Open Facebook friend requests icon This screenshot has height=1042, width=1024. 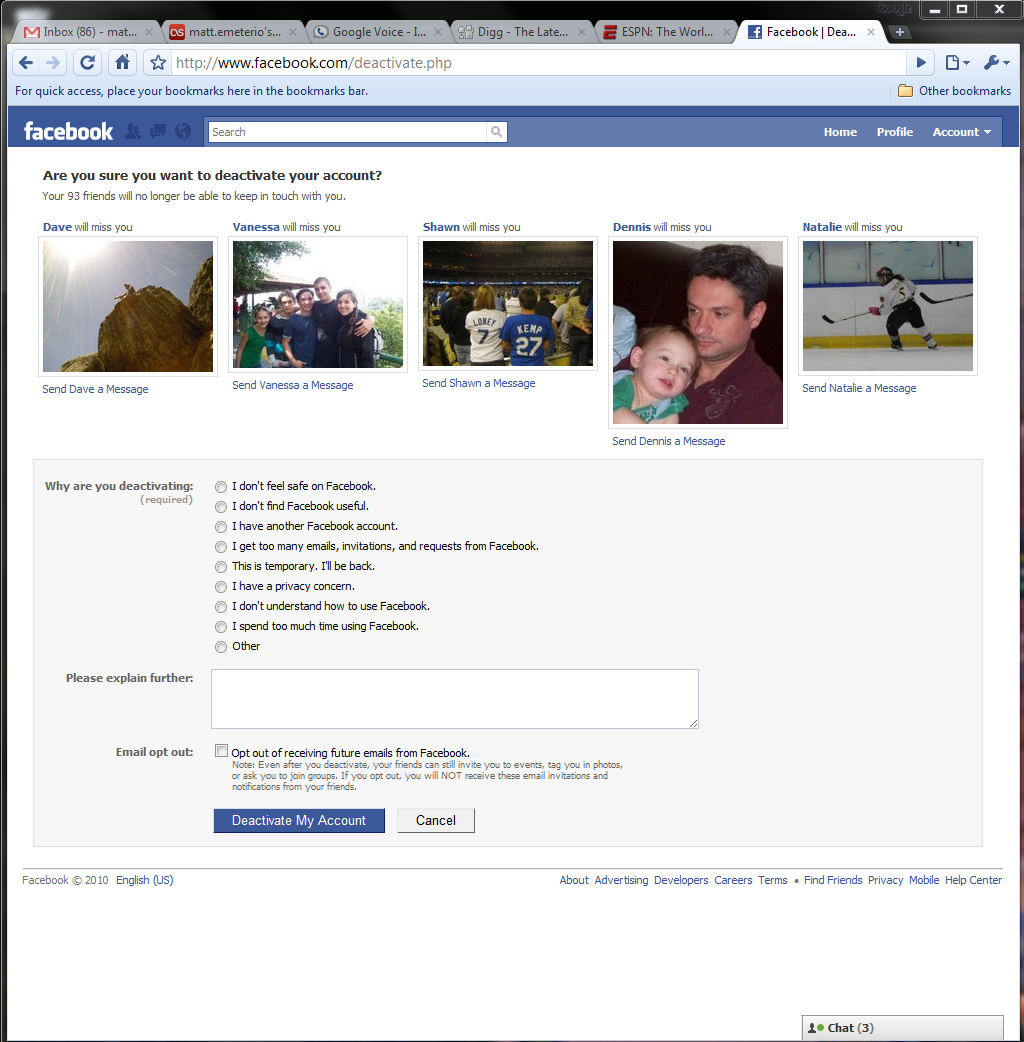point(133,132)
